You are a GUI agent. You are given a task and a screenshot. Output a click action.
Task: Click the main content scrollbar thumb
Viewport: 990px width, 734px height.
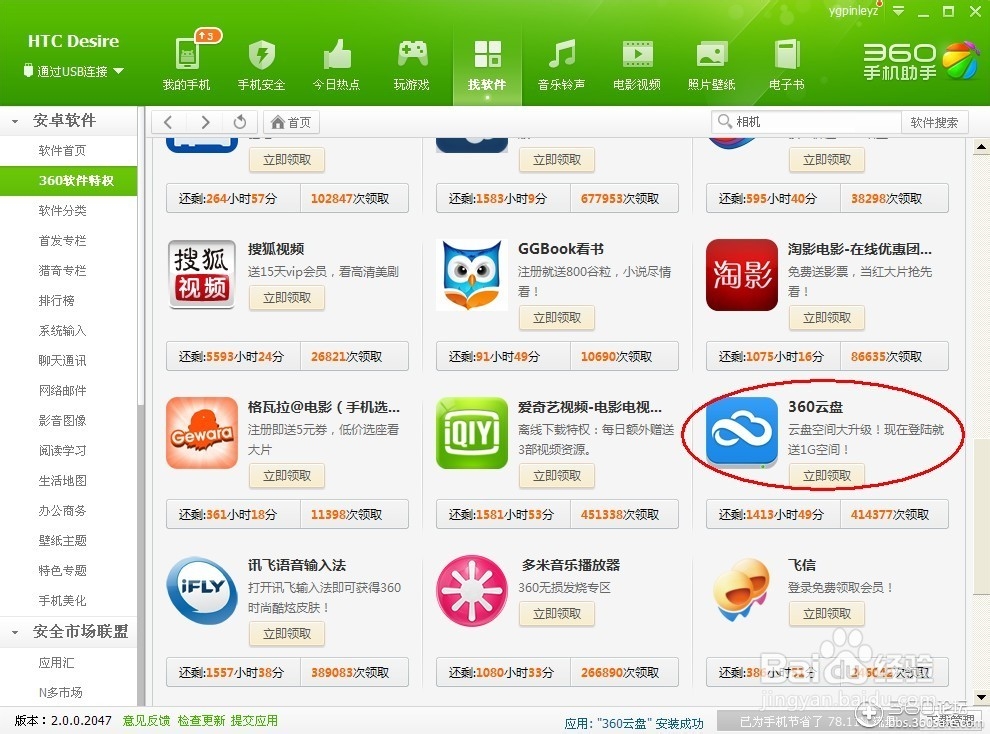[x=981, y=516]
